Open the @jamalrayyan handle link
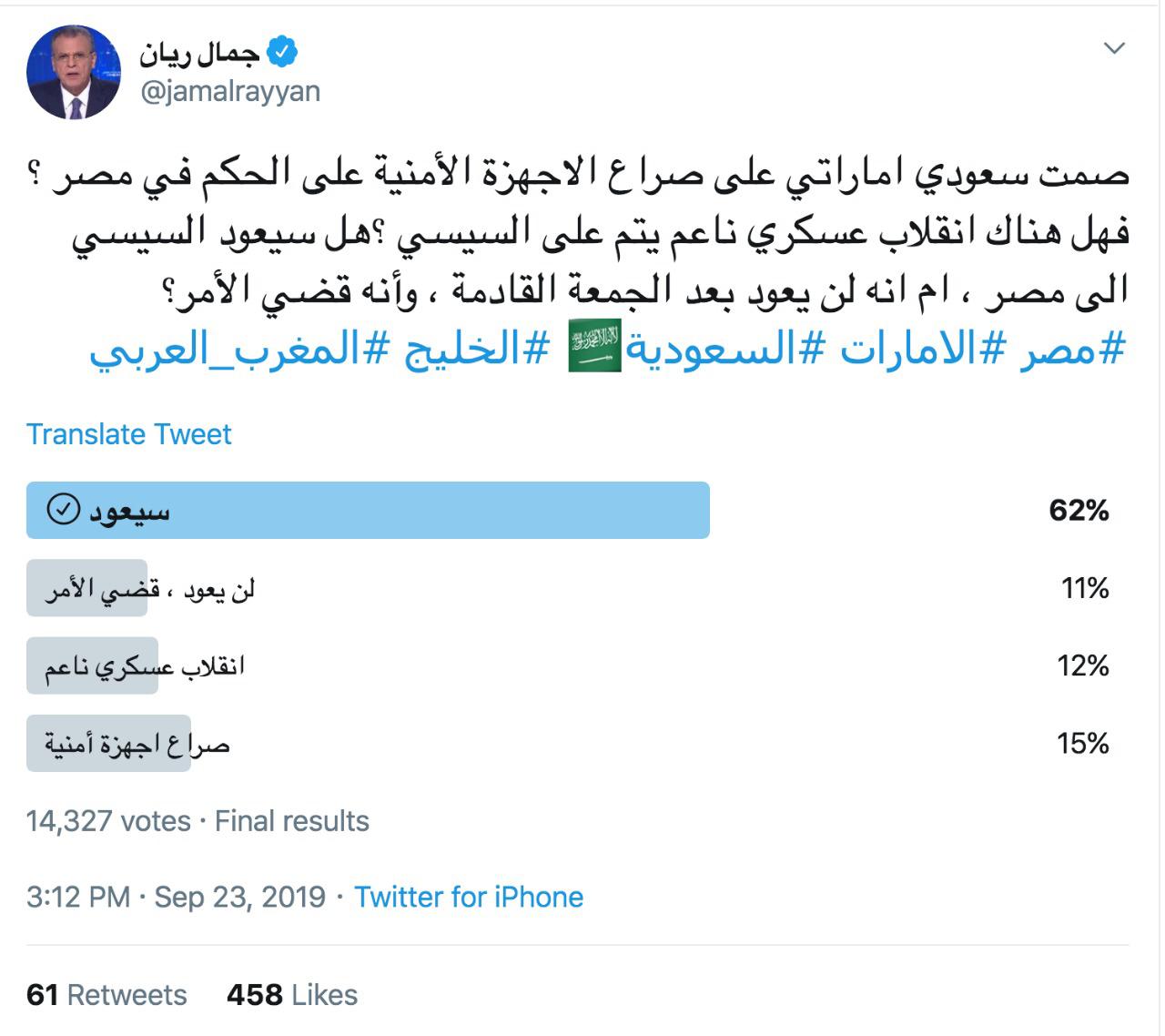The height and width of the screenshot is (1036, 1165). coord(229,92)
